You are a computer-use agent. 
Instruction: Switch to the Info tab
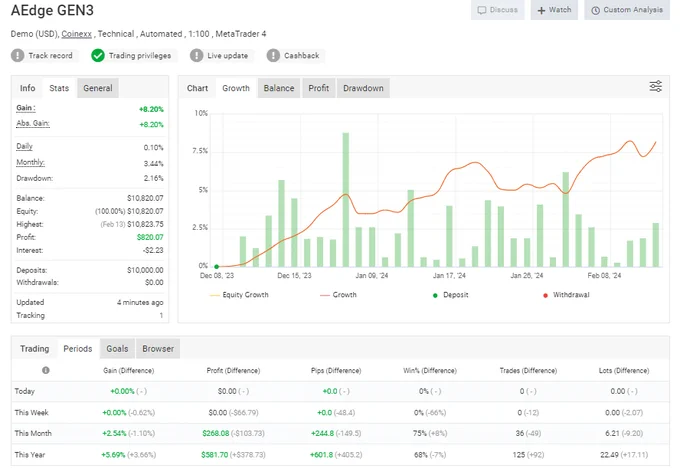tap(27, 88)
